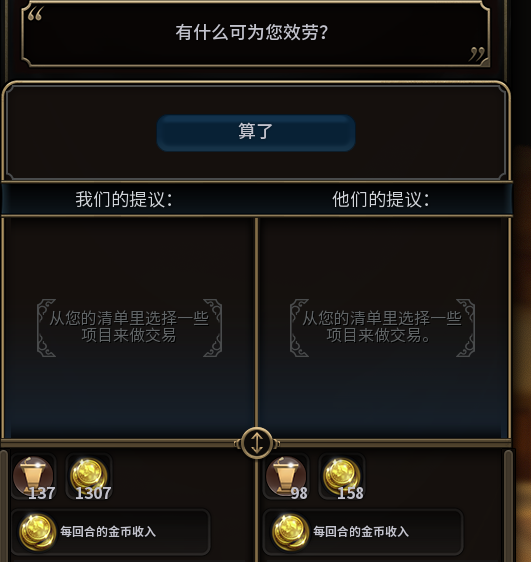This screenshot has width=531, height=562.
Task: Click the scrollbar beside our inventory list
Action: [3, 505]
